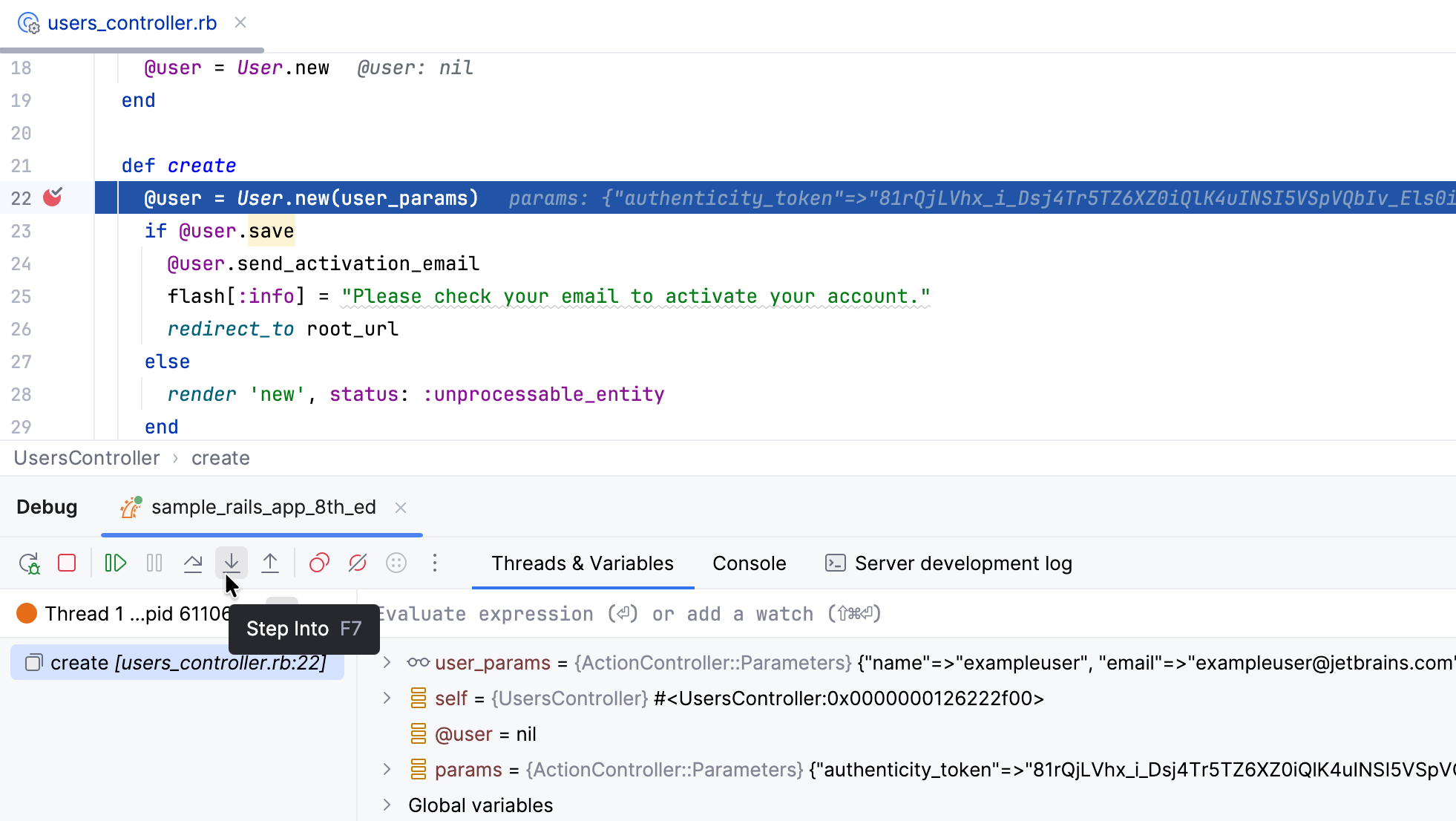Click the Step Into arrow button

pyautogui.click(x=232, y=563)
